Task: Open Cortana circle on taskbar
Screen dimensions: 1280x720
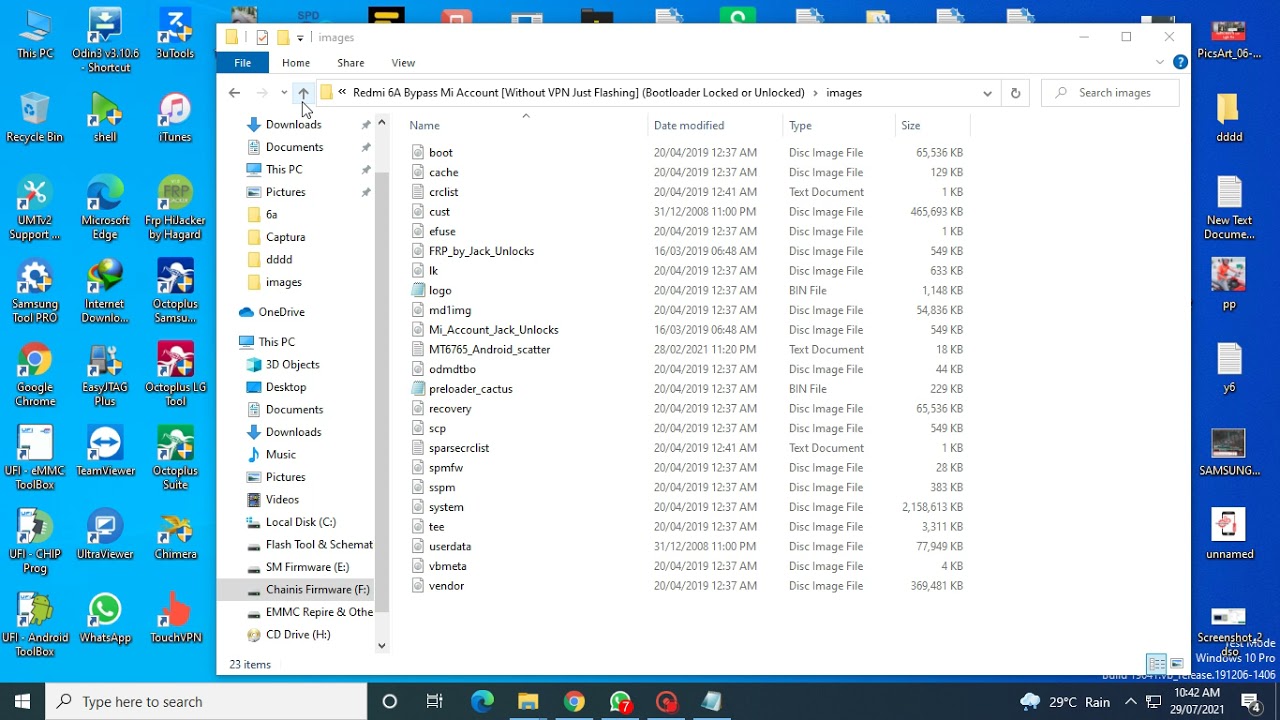Action: tap(389, 701)
